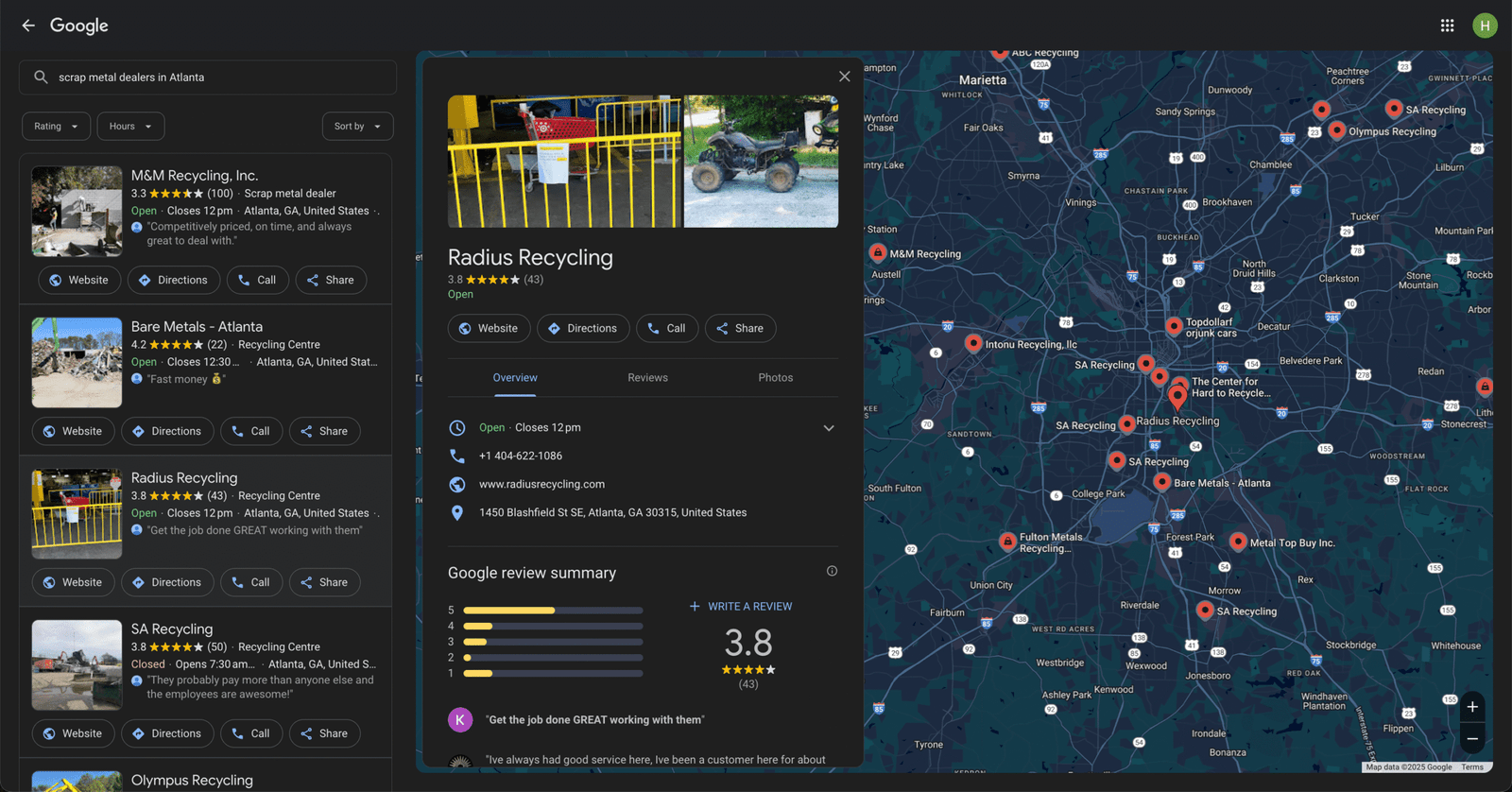Open the Hours filter dropdown
This screenshot has height=792, width=1512.
tap(130, 126)
